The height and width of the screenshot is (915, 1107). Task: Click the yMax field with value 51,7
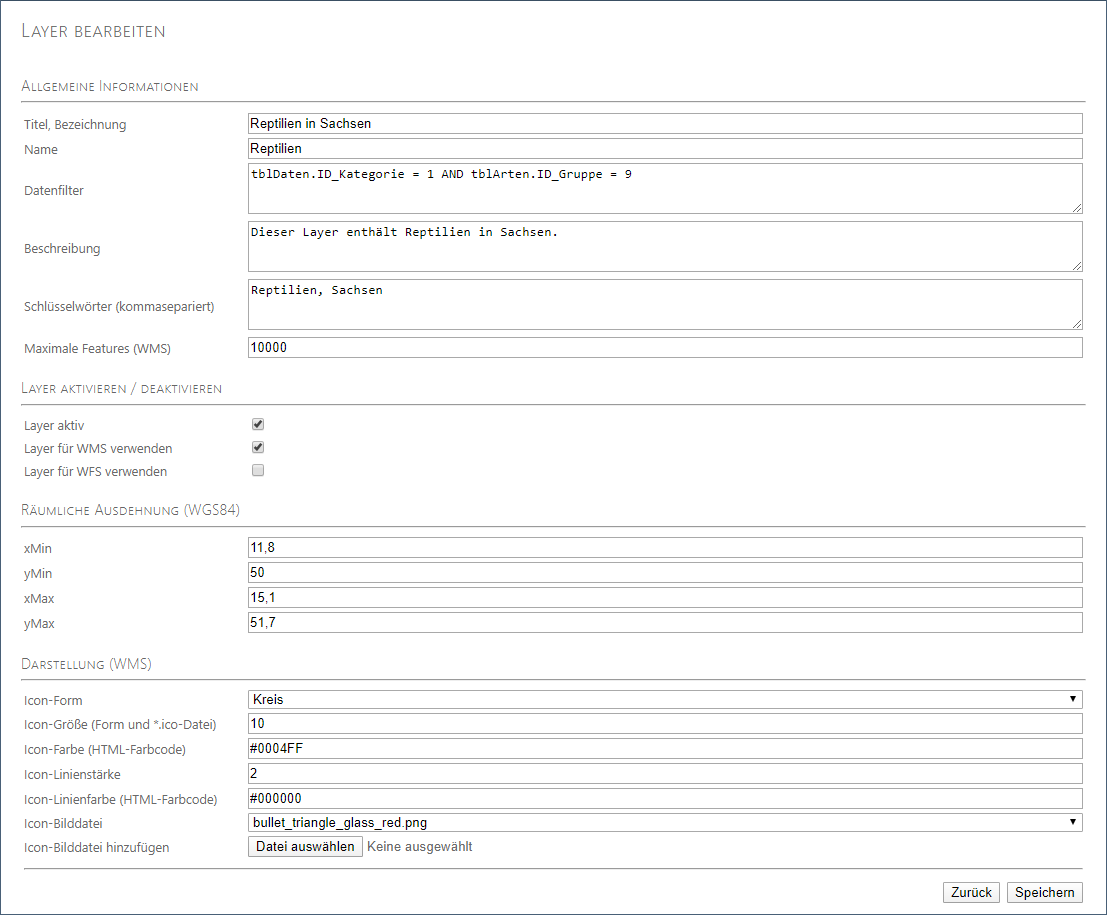(664, 623)
